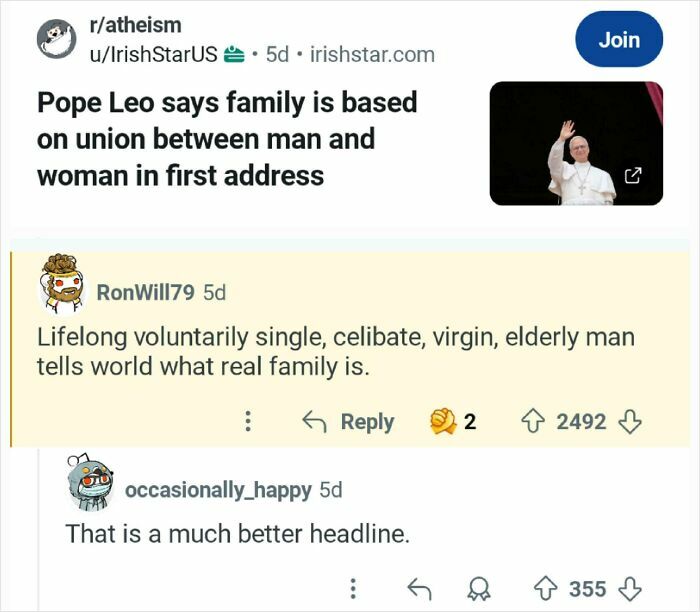Downvote RonWill79's comment
The height and width of the screenshot is (612, 700).
click(627, 422)
